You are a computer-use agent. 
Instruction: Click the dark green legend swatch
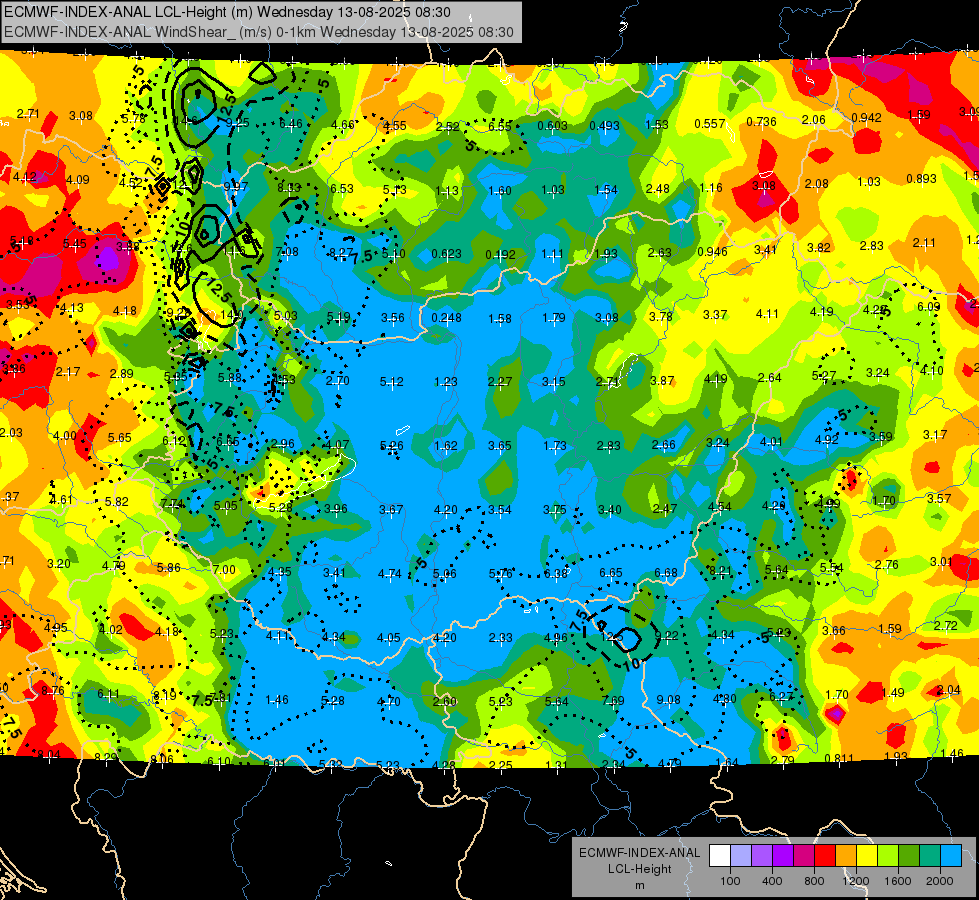click(908, 856)
